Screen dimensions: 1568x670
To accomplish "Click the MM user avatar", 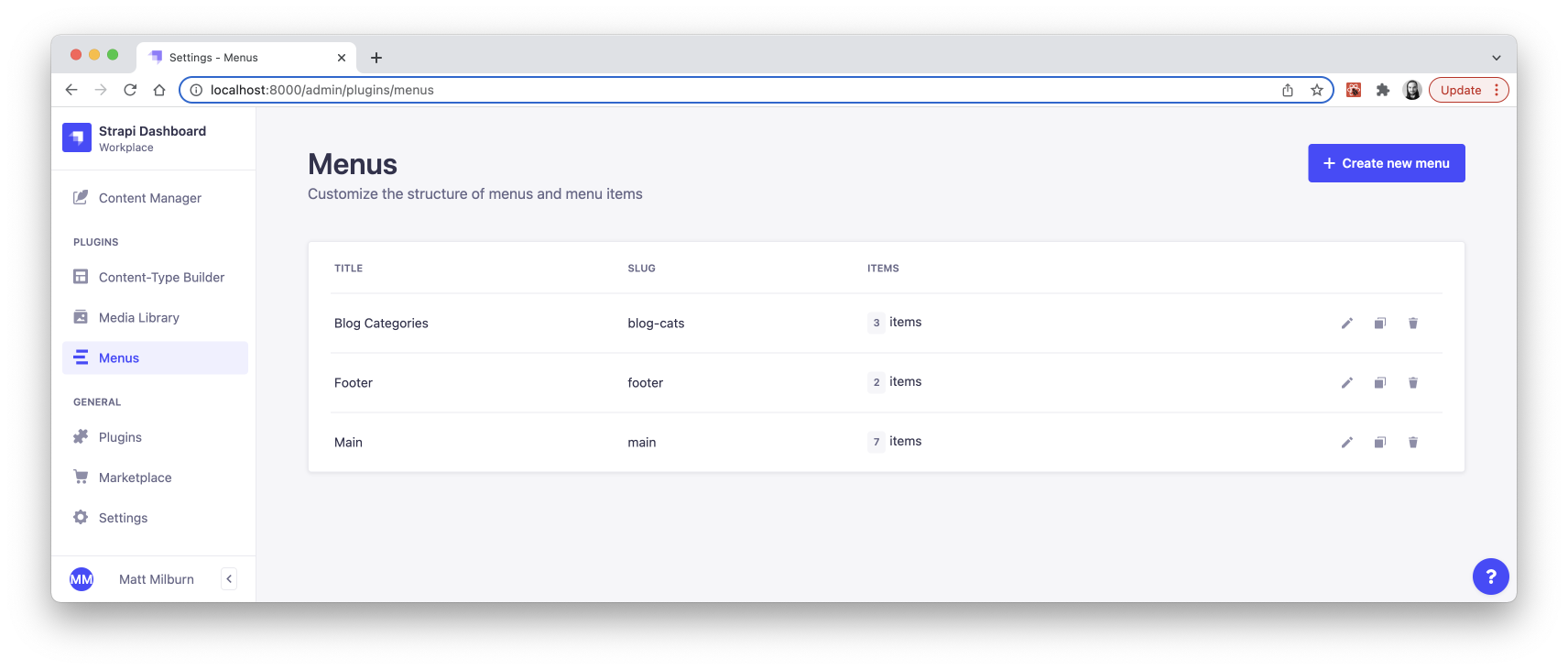I will pyautogui.click(x=82, y=579).
